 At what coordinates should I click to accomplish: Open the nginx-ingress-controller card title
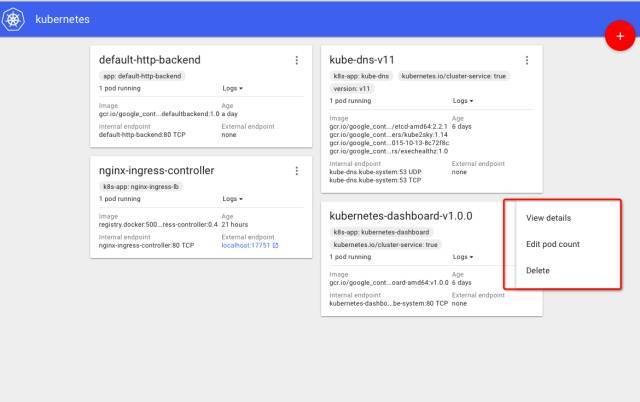156,171
